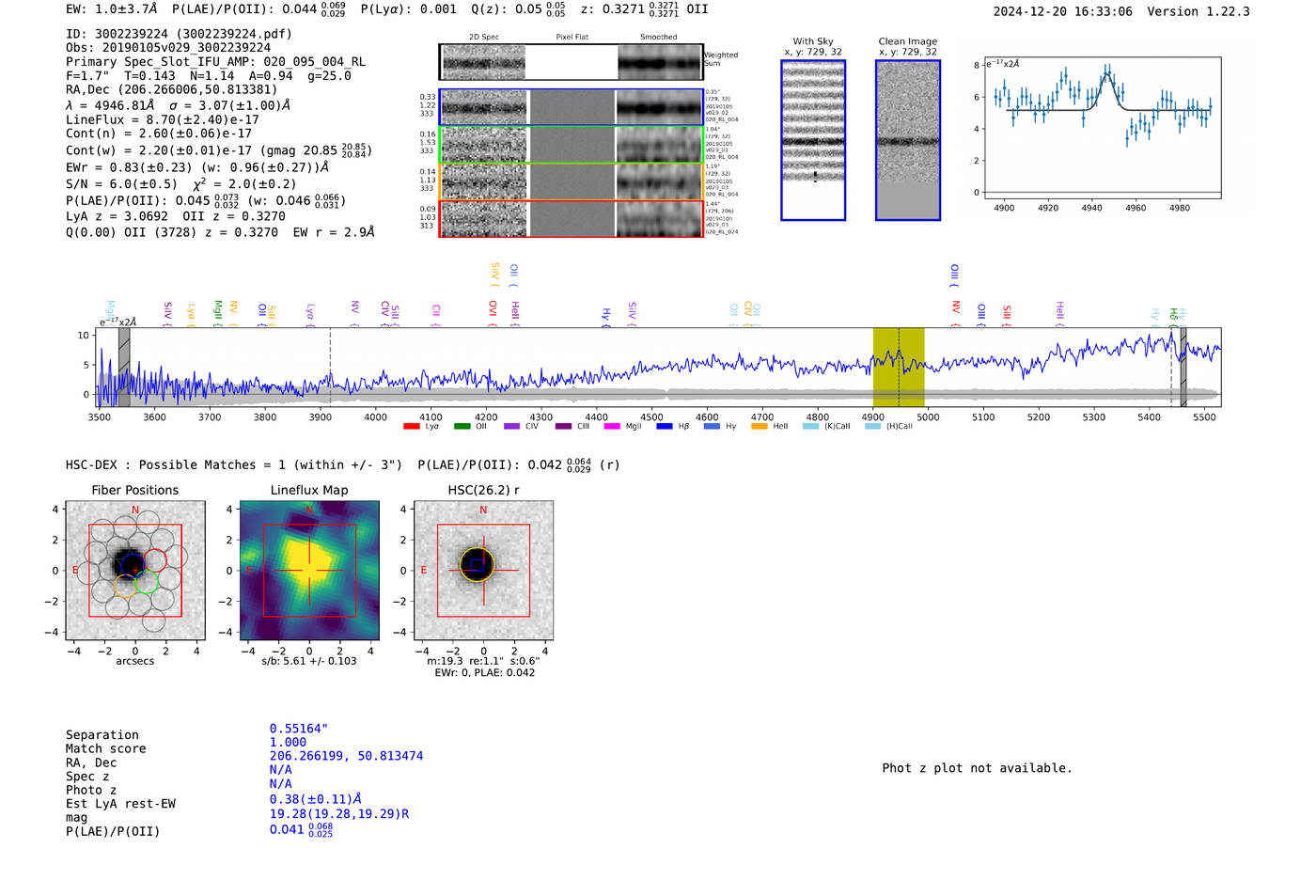Open the Lineflux Map image
Screen dimensions: 1316x896
(309, 571)
